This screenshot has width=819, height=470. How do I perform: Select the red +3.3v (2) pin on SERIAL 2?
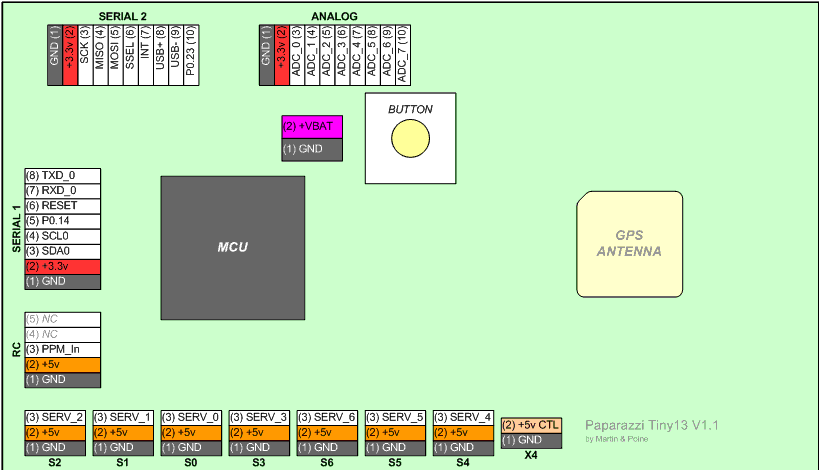tap(70, 55)
